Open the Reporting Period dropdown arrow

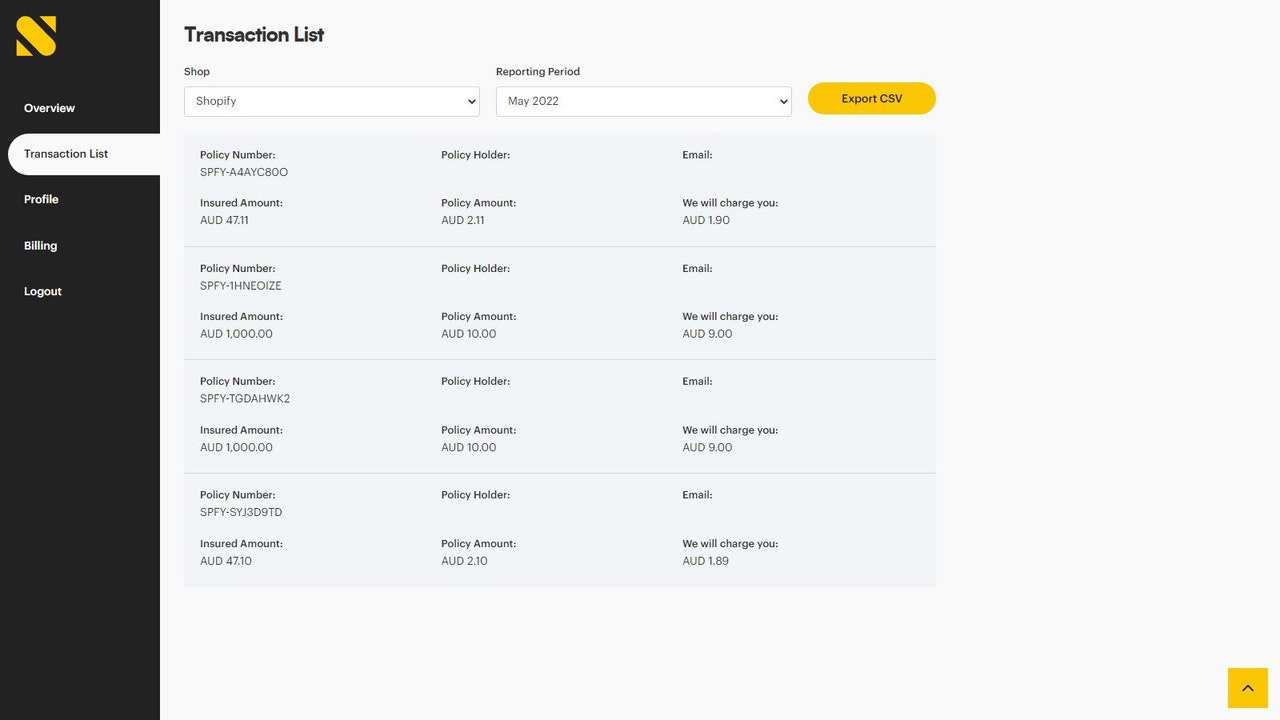coord(783,101)
